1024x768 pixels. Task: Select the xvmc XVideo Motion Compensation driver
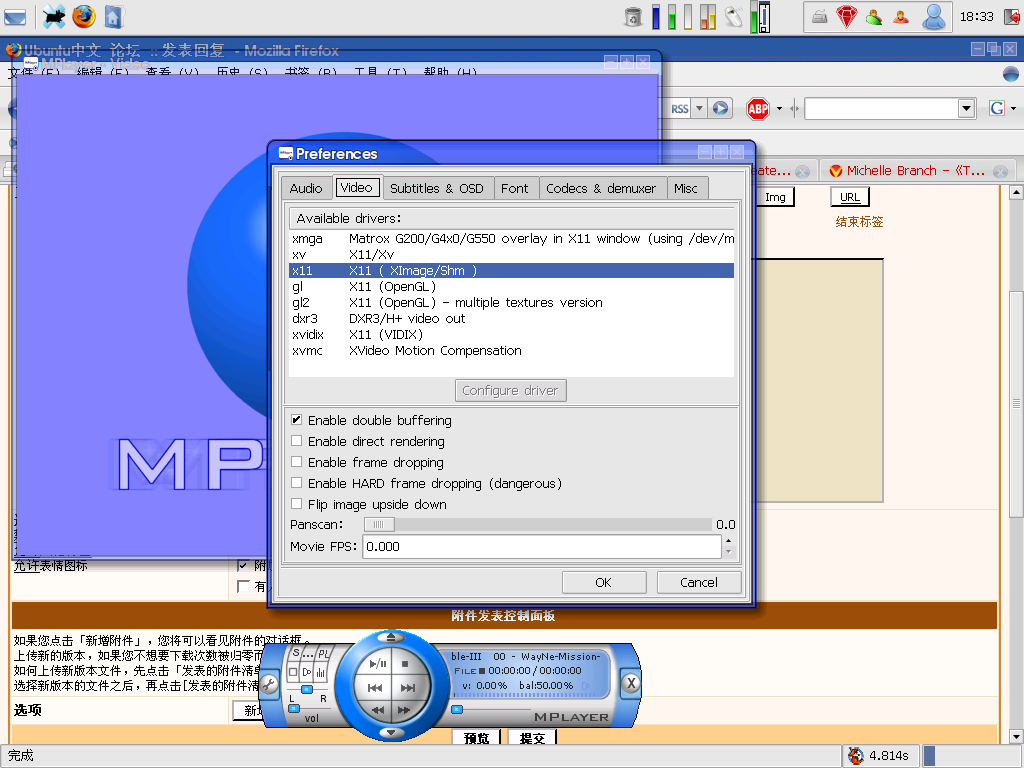click(511, 350)
